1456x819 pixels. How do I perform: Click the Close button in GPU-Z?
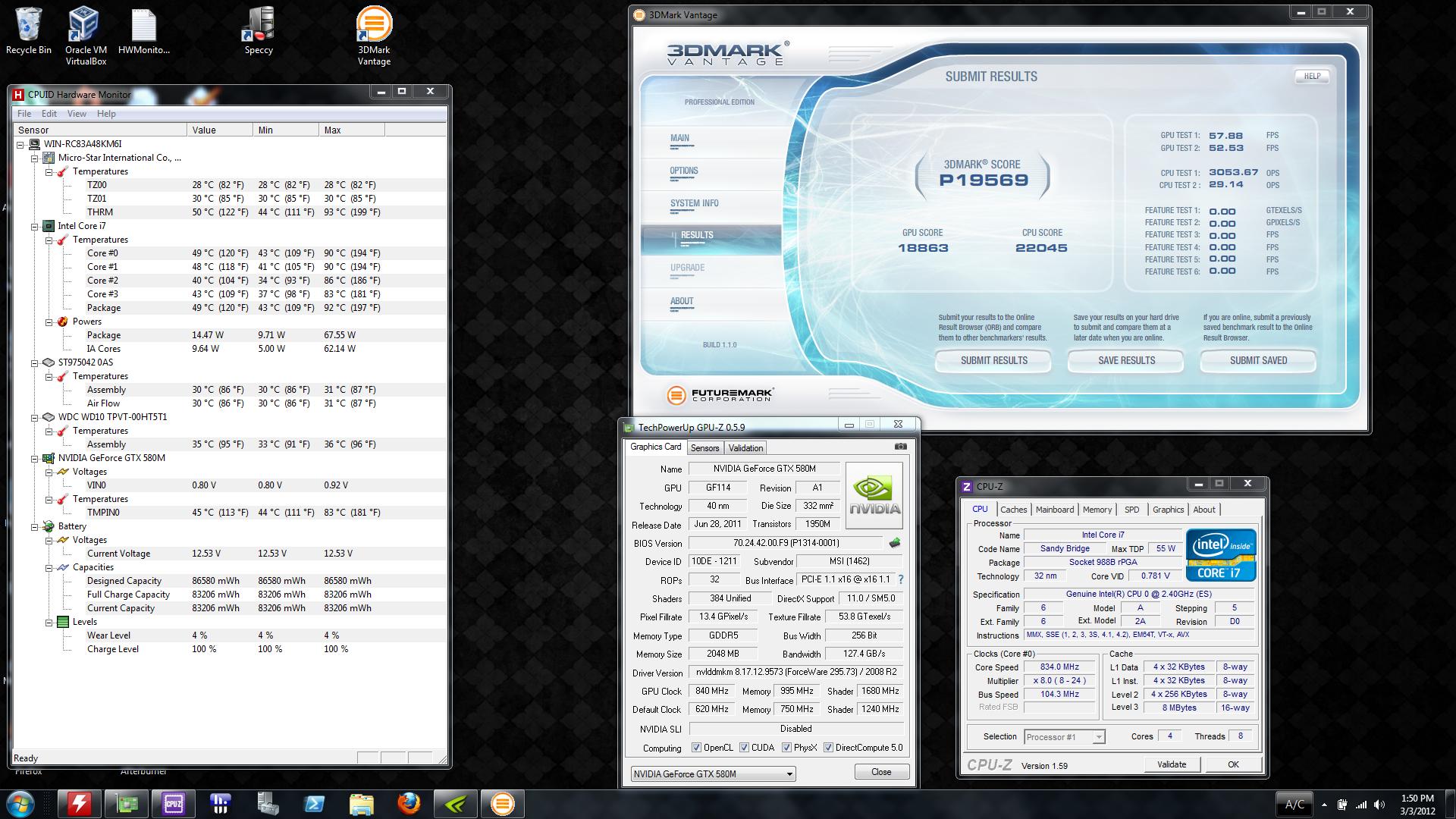881,772
